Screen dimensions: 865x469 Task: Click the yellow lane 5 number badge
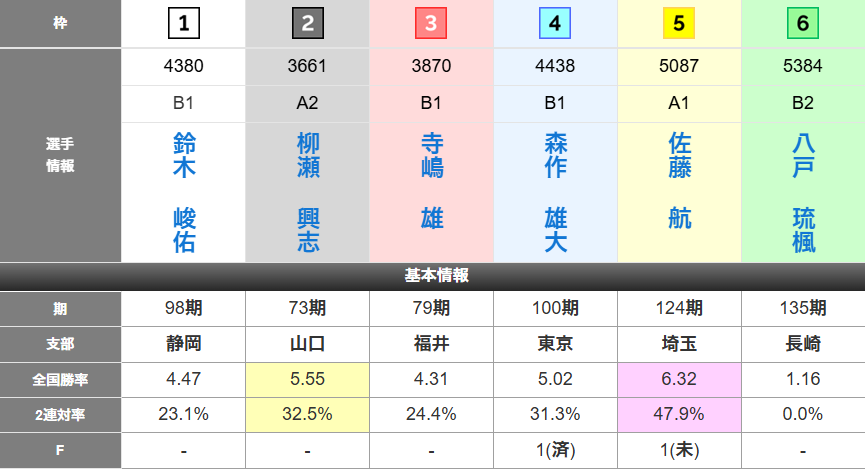click(x=679, y=24)
